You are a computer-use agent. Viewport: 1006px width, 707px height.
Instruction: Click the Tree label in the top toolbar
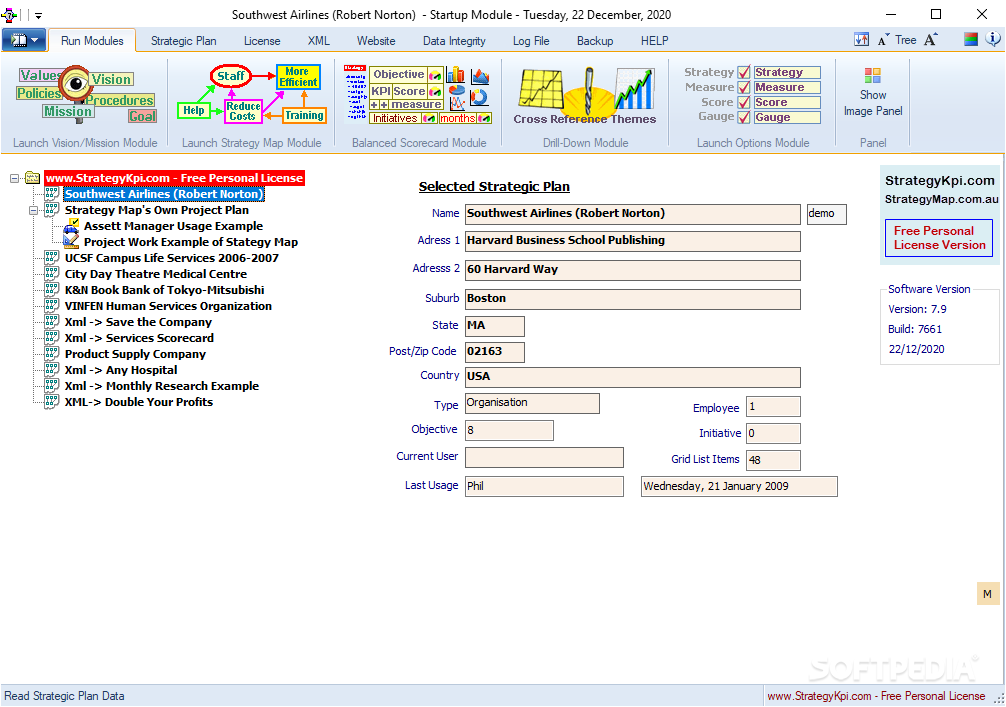click(x=905, y=40)
